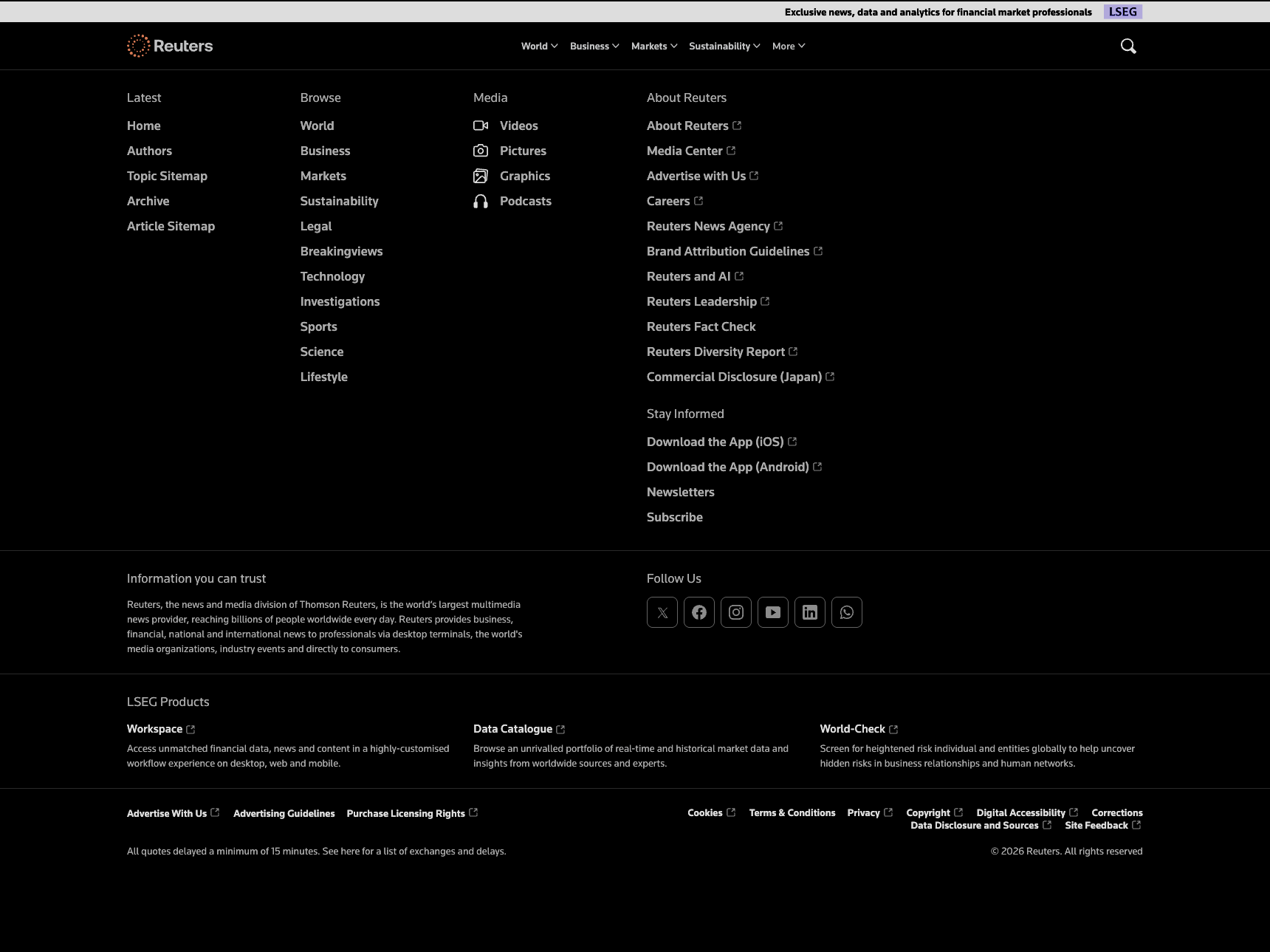Open the Cookies policy link
Image resolution: width=1270 pixels, height=952 pixels.
[712, 812]
